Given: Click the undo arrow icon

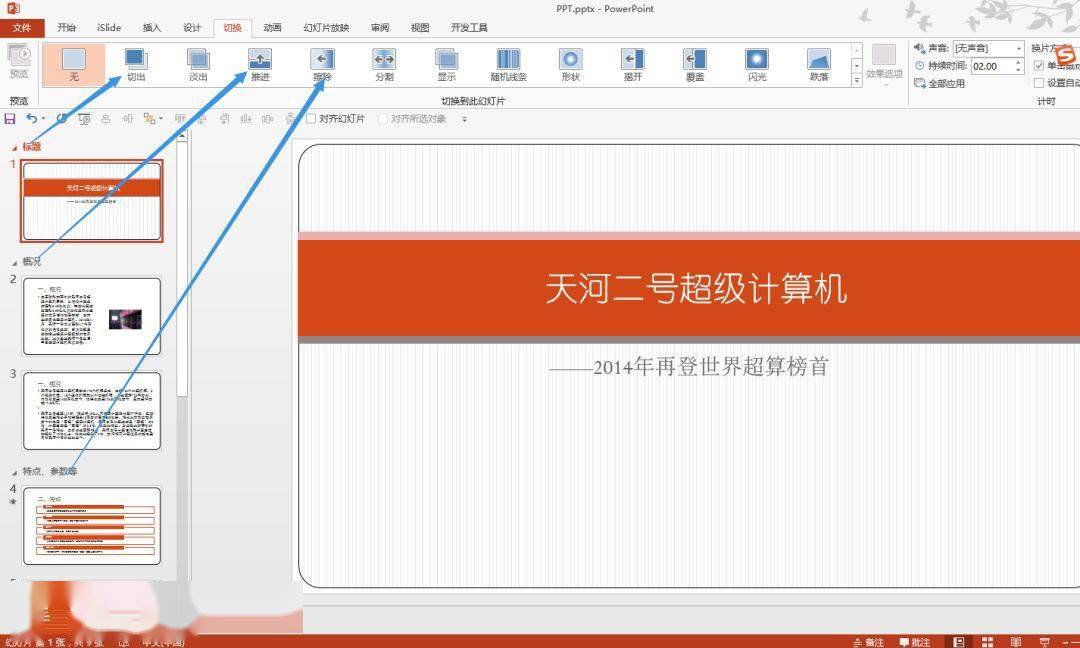Looking at the screenshot, I should coord(31,118).
